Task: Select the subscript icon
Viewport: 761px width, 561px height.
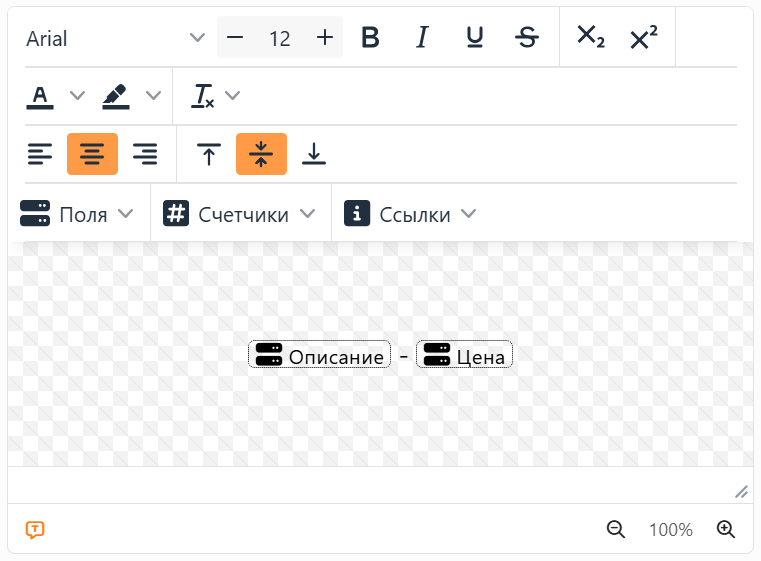Action: coord(591,37)
